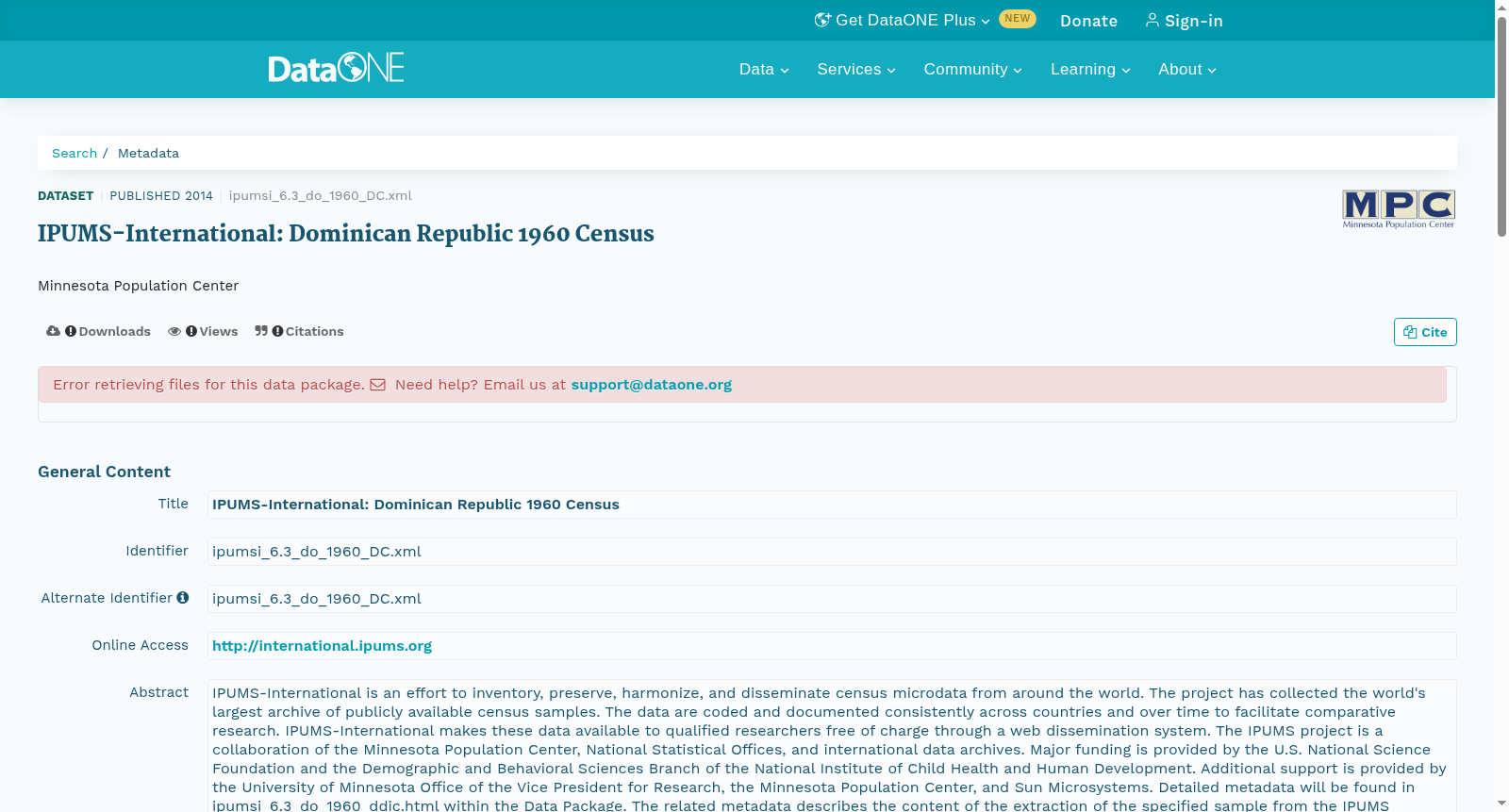
Task: Click the Alternate Identifier field value
Action: [832, 599]
